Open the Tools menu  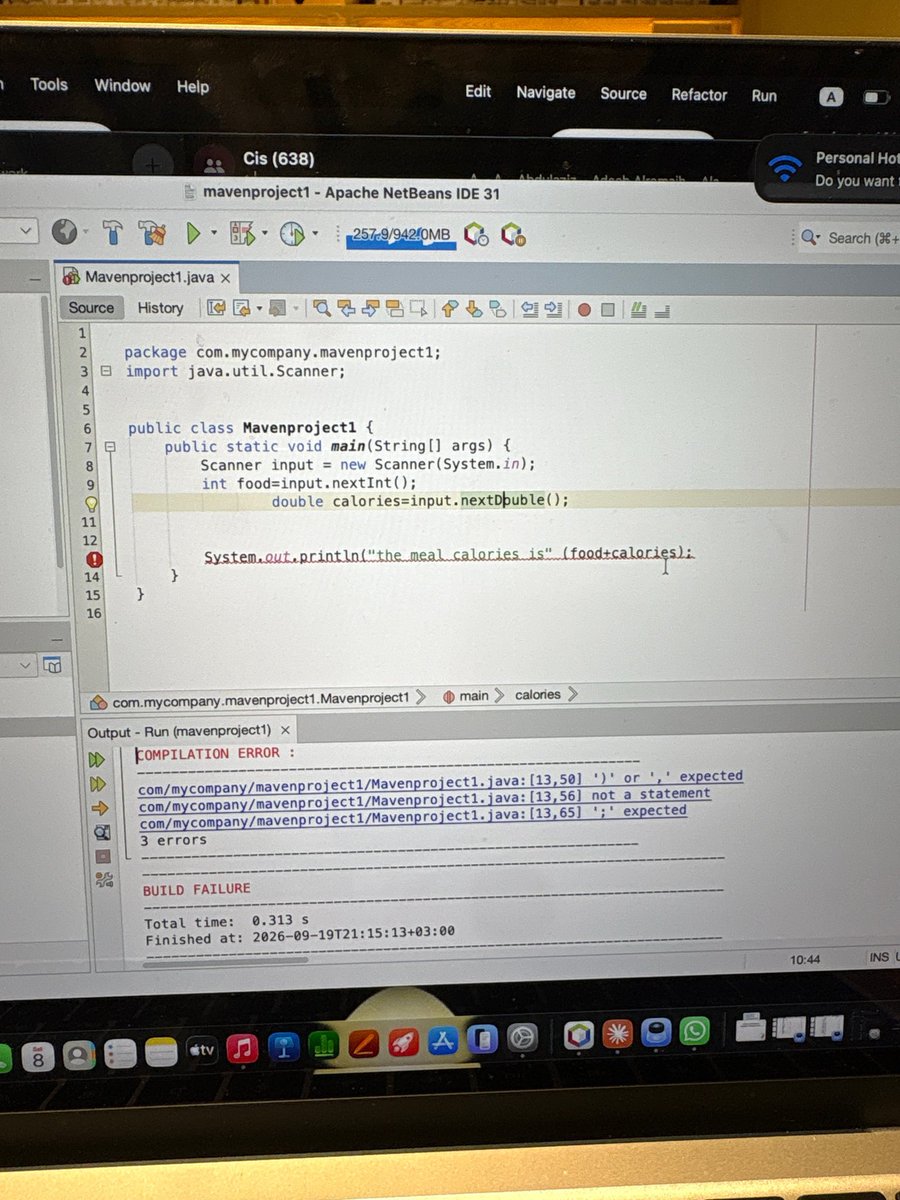[49, 84]
